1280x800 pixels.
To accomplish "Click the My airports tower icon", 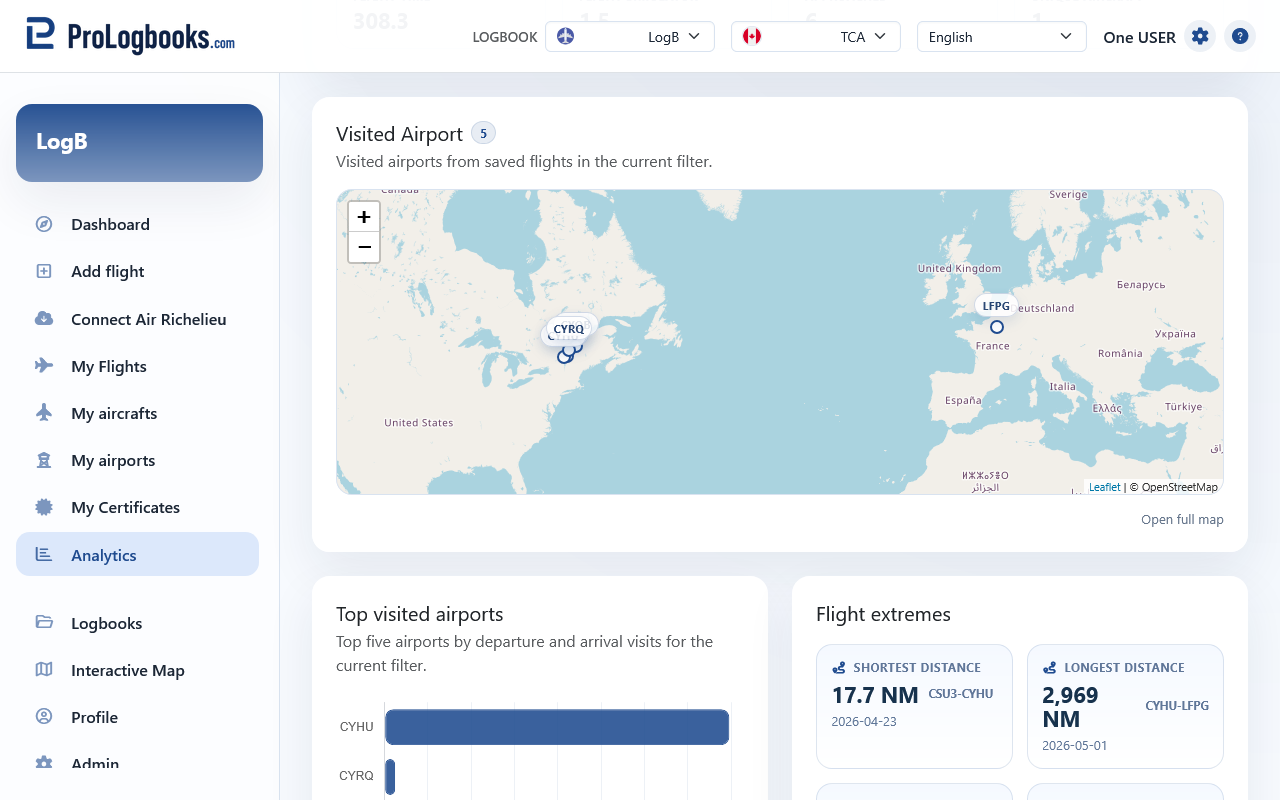I will [x=44, y=460].
